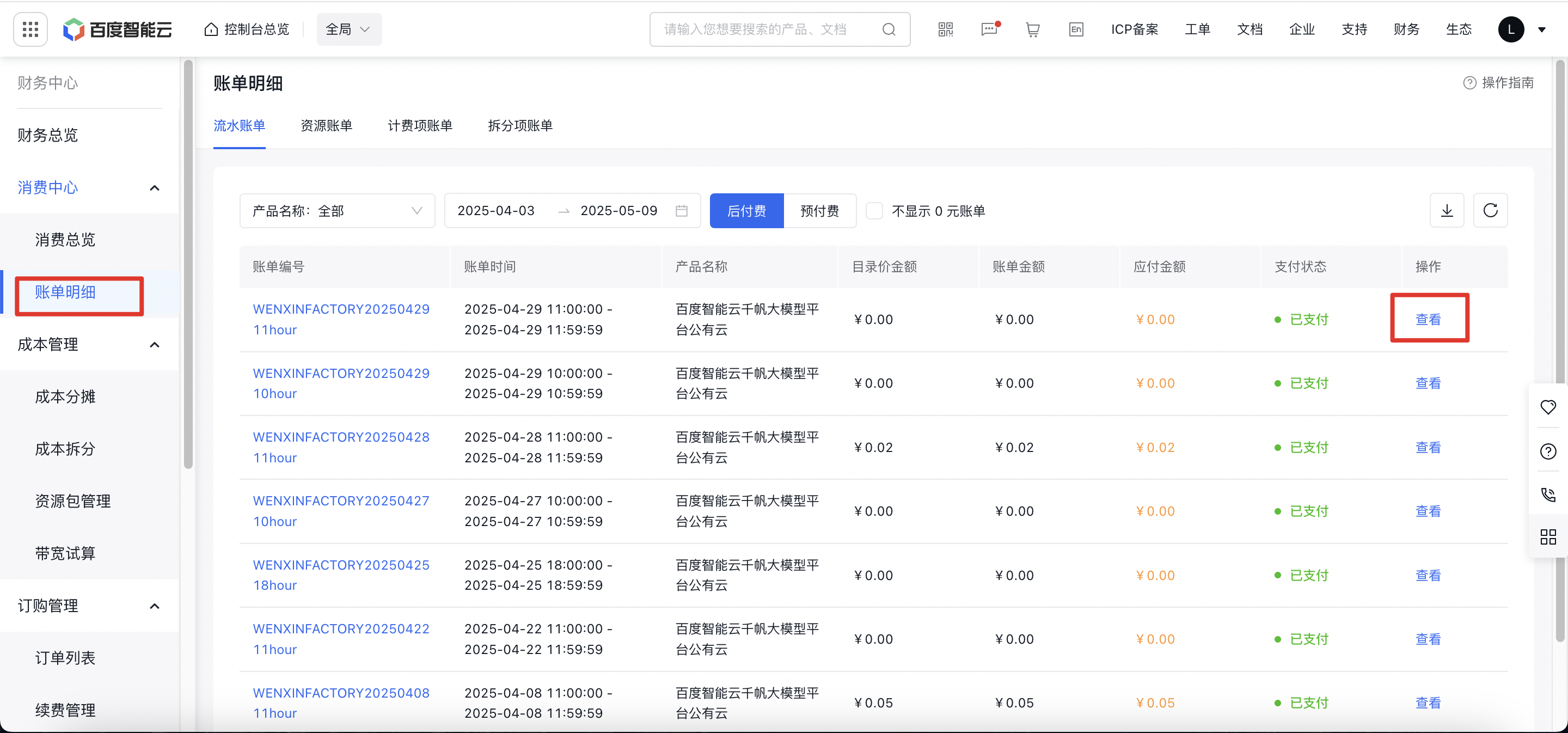Image resolution: width=1568 pixels, height=733 pixels.
Task: Open 企业 in top navigation
Action: (x=1302, y=29)
